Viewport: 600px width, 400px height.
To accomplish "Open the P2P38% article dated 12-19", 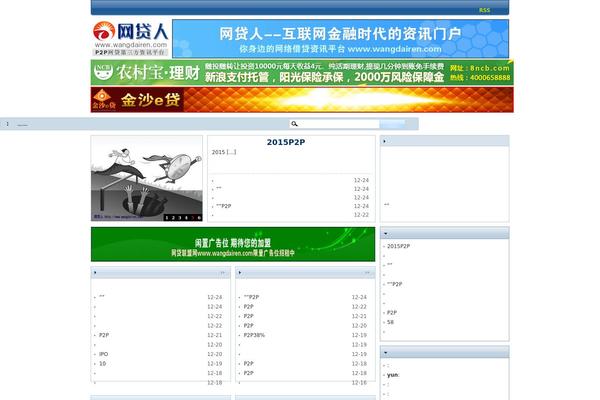I will (x=254, y=335).
